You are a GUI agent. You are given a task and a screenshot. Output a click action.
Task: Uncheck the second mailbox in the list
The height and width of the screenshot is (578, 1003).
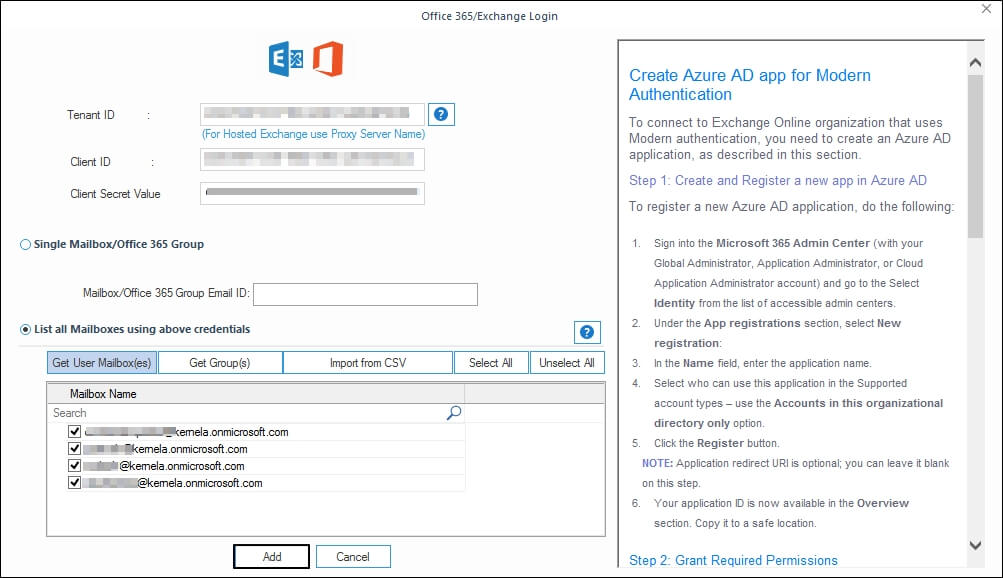point(74,449)
